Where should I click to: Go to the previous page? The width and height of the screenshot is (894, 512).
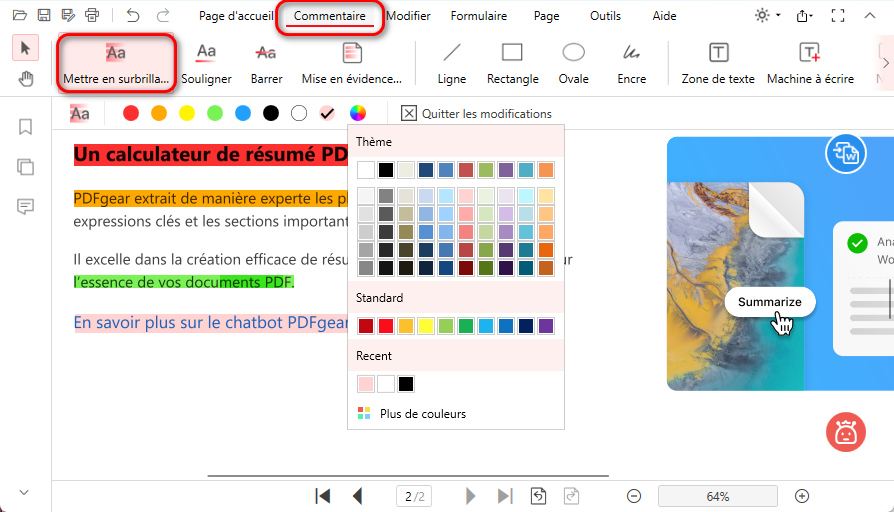[358, 496]
